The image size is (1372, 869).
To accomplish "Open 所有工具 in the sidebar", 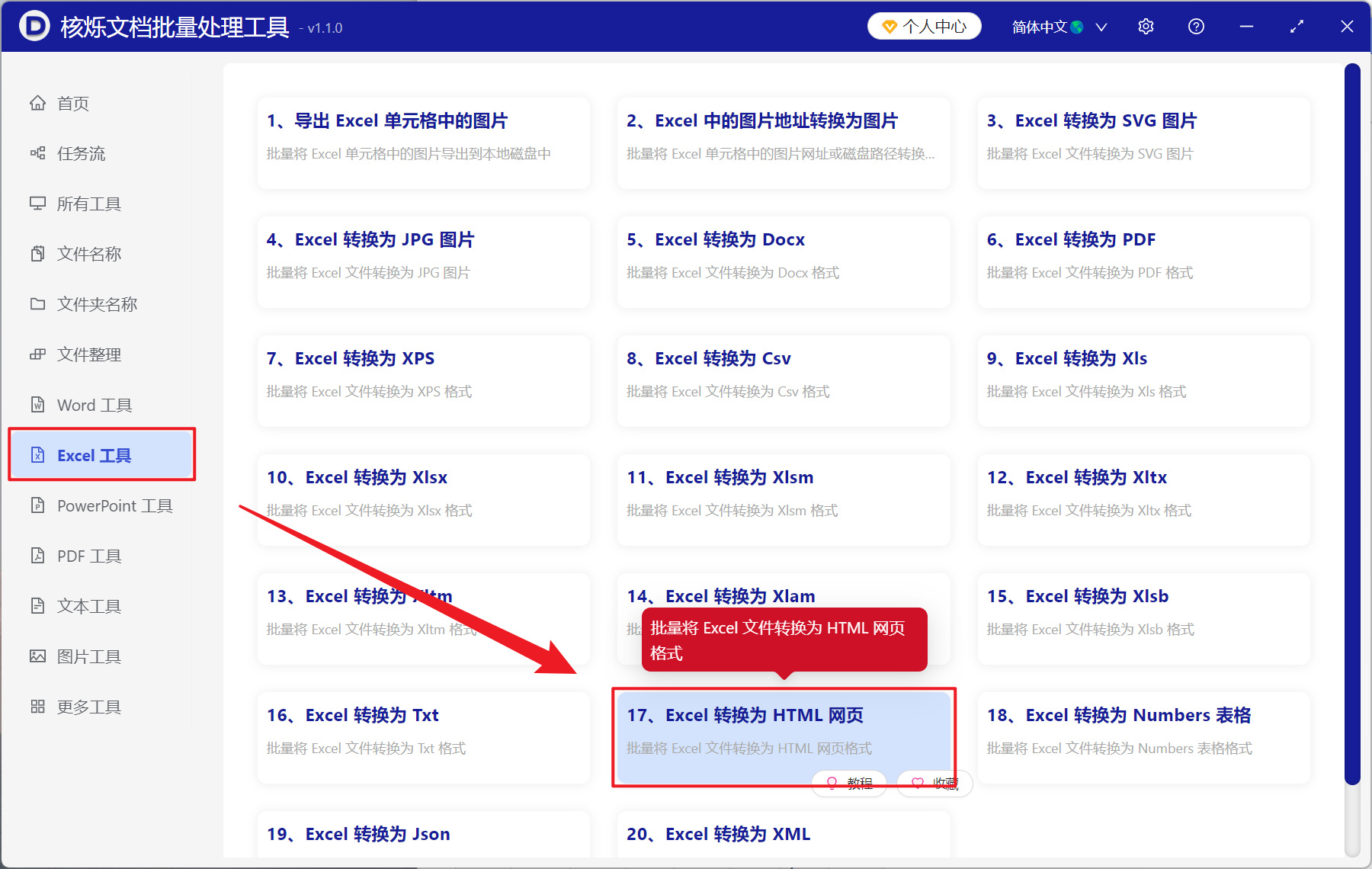I will [88, 204].
